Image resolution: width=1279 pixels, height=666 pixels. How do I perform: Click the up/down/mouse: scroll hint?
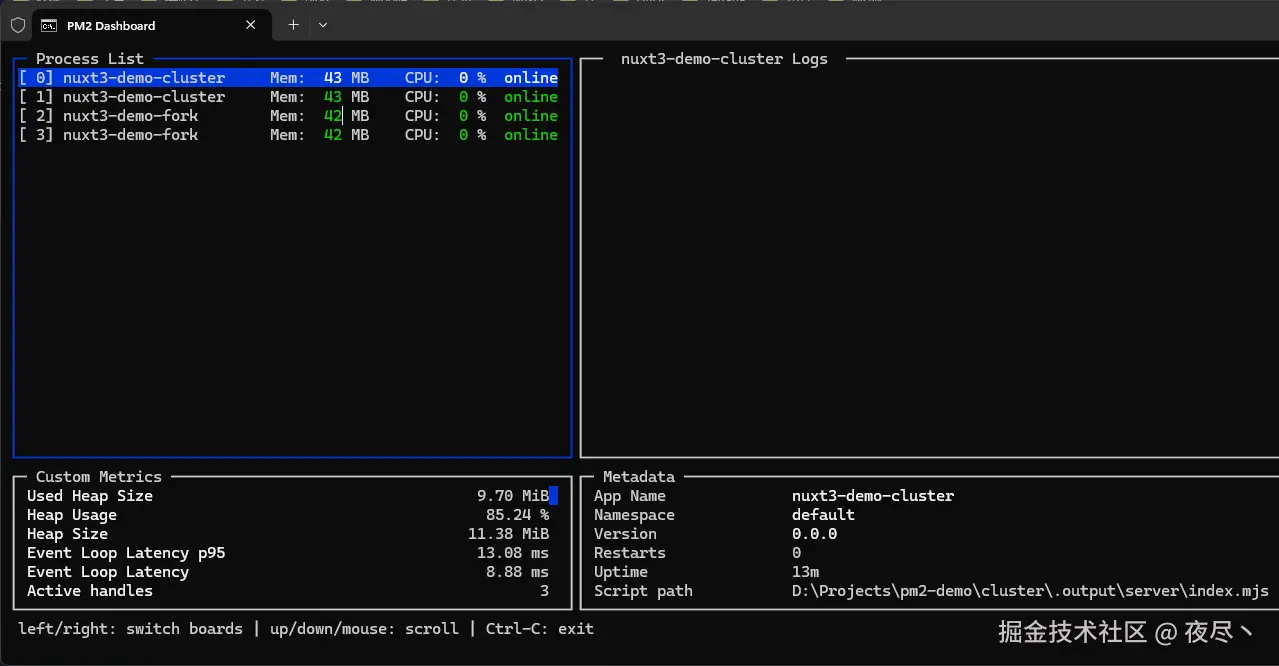coord(364,629)
